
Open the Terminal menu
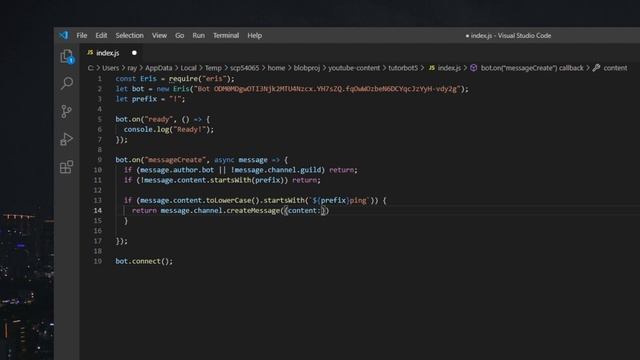click(226, 36)
